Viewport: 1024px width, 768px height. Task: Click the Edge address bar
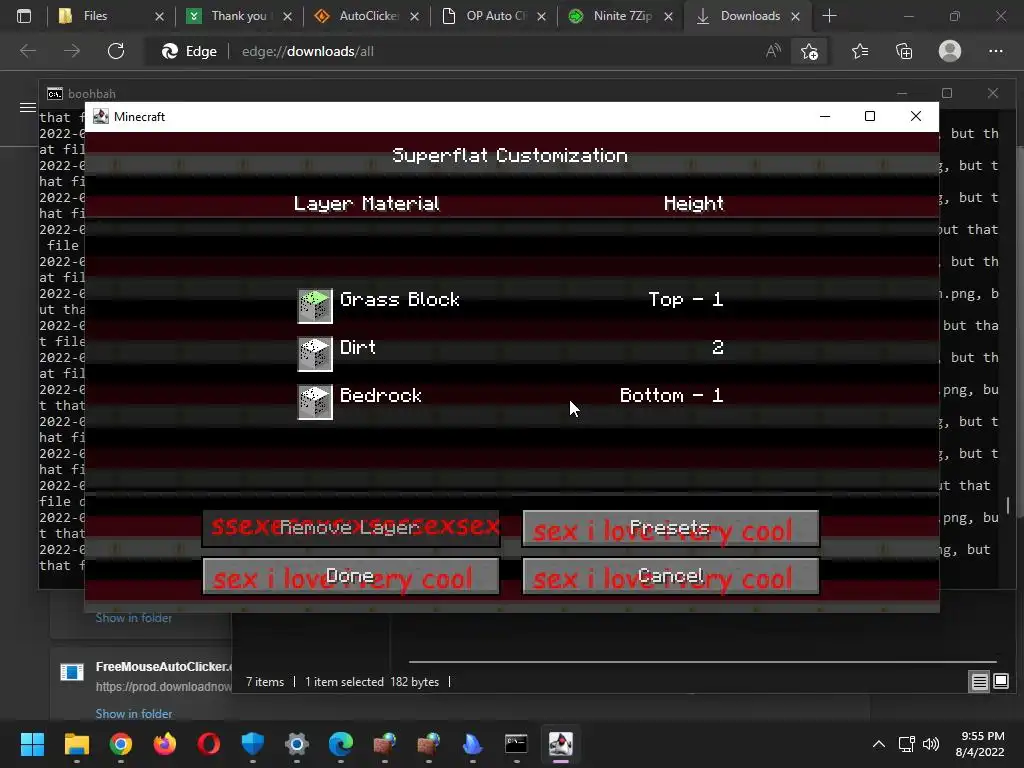(x=457, y=51)
